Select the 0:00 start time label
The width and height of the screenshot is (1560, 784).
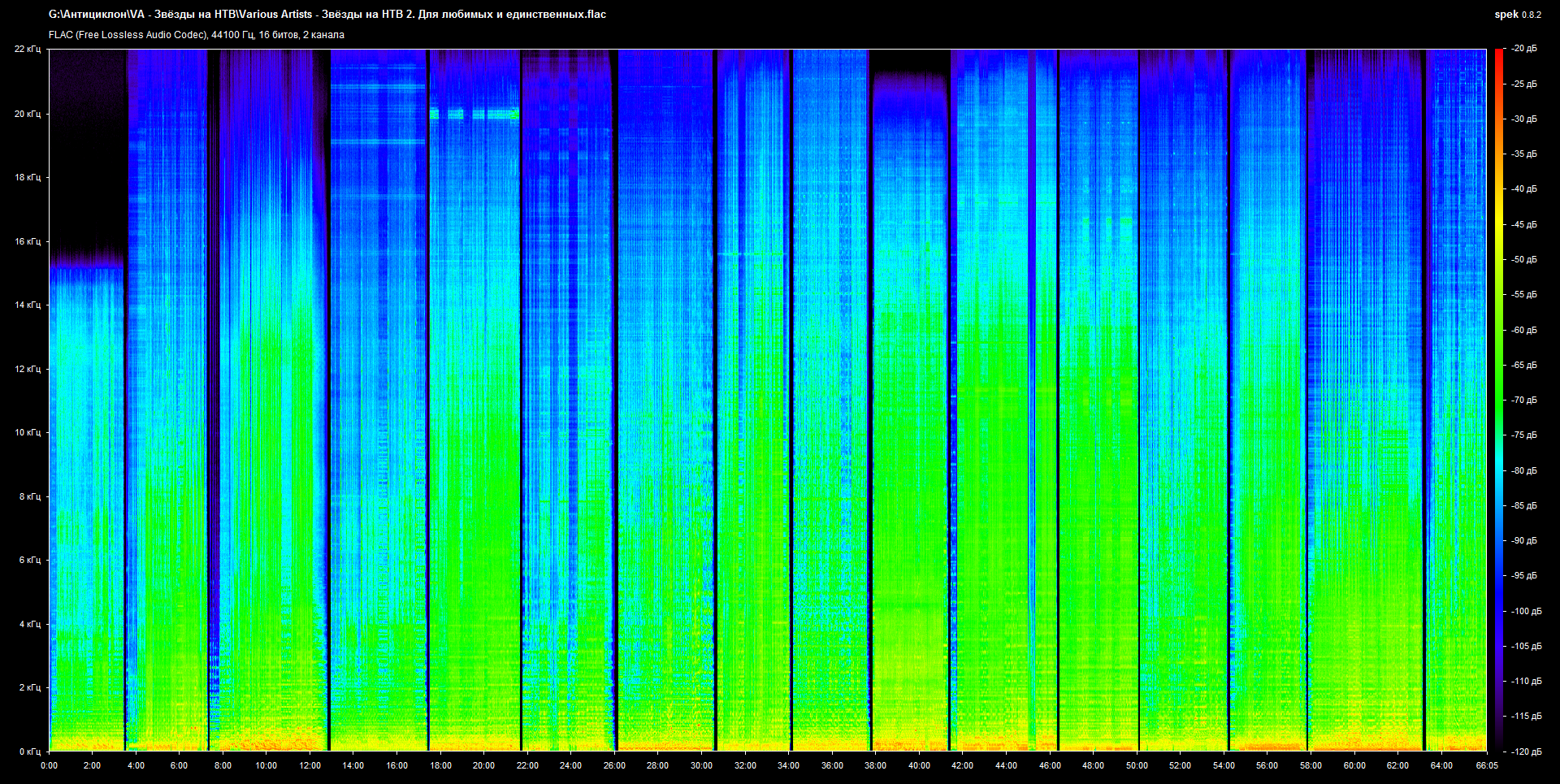coord(49,765)
